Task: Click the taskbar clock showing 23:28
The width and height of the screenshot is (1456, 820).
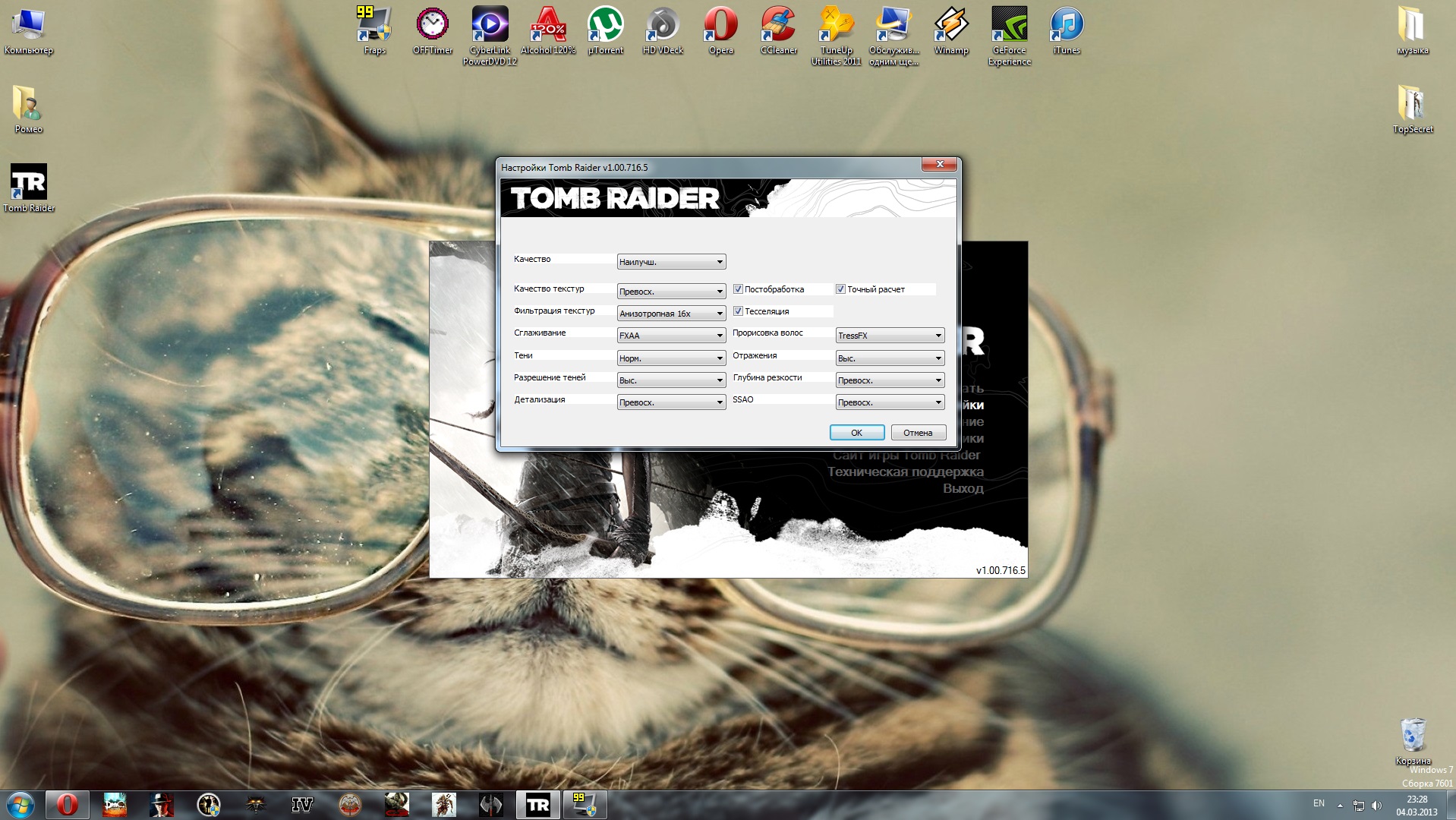Action: pos(1417,806)
